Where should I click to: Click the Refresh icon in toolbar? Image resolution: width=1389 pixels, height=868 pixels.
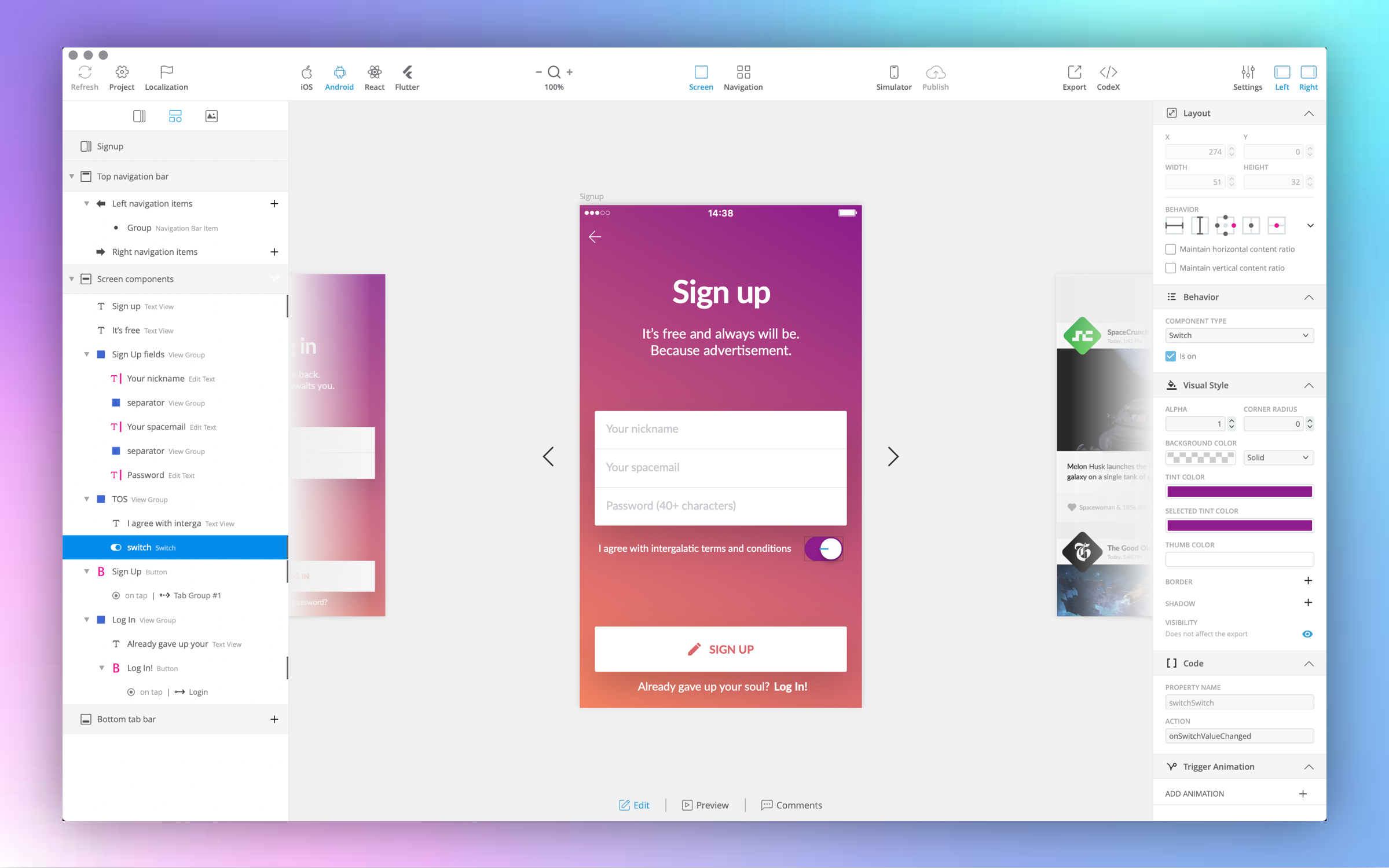tap(85, 72)
